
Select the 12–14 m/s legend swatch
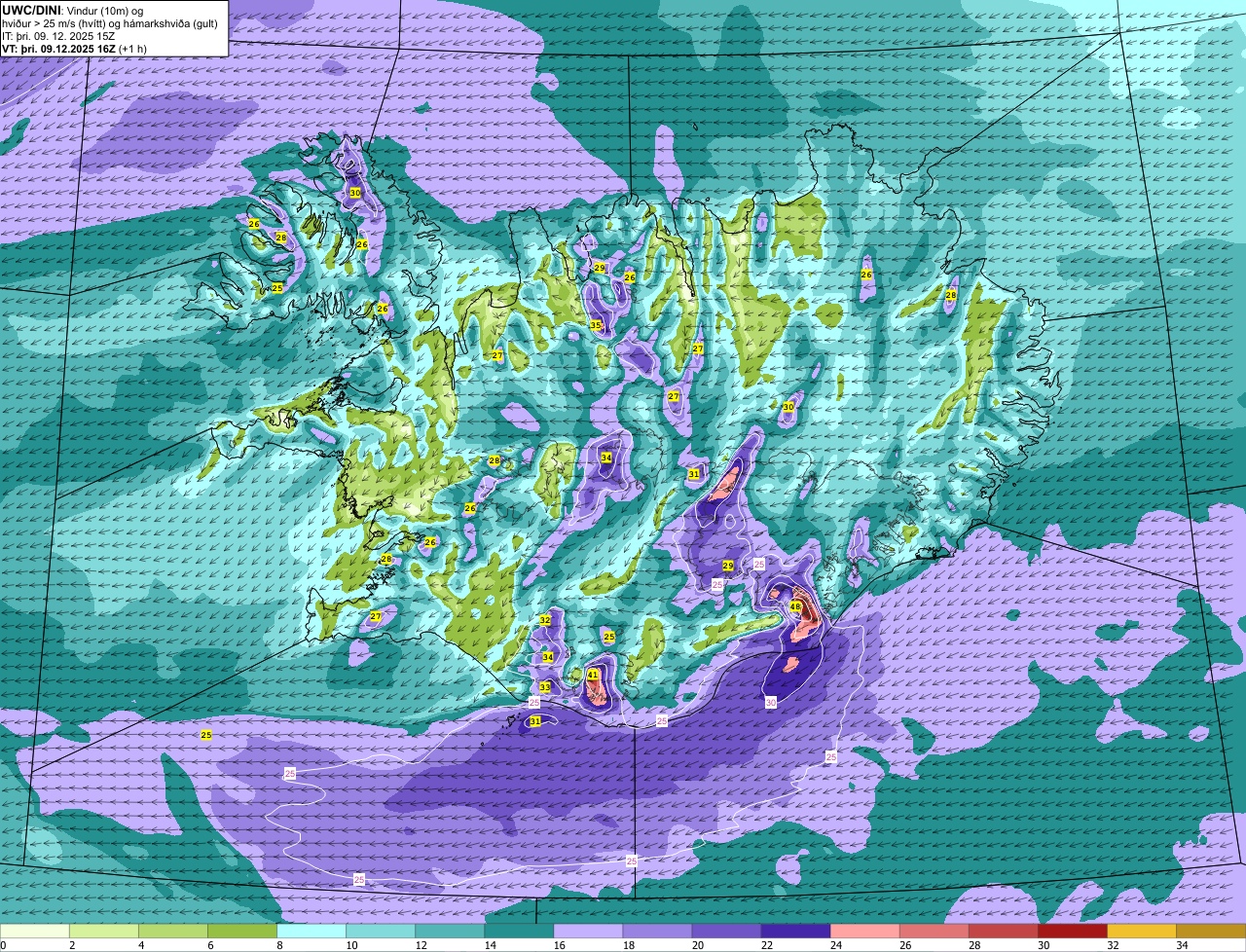click(x=450, y=932)
